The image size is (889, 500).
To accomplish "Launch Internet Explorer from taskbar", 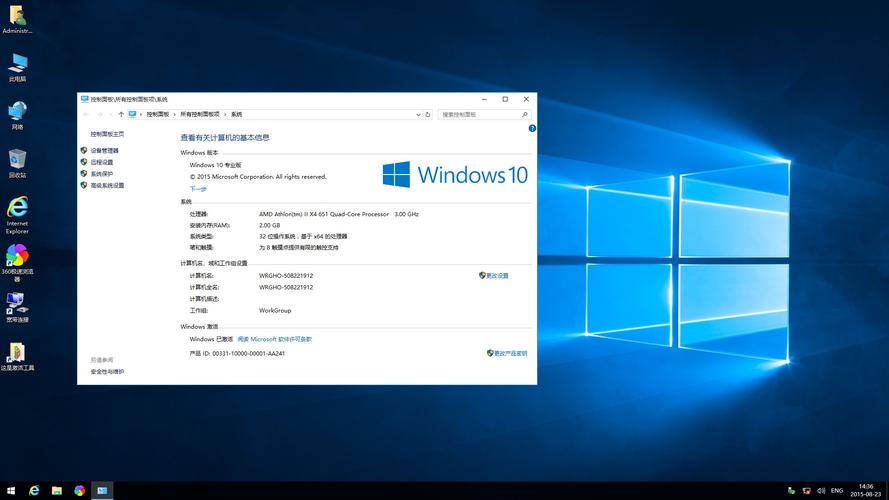I will (34, 490).
